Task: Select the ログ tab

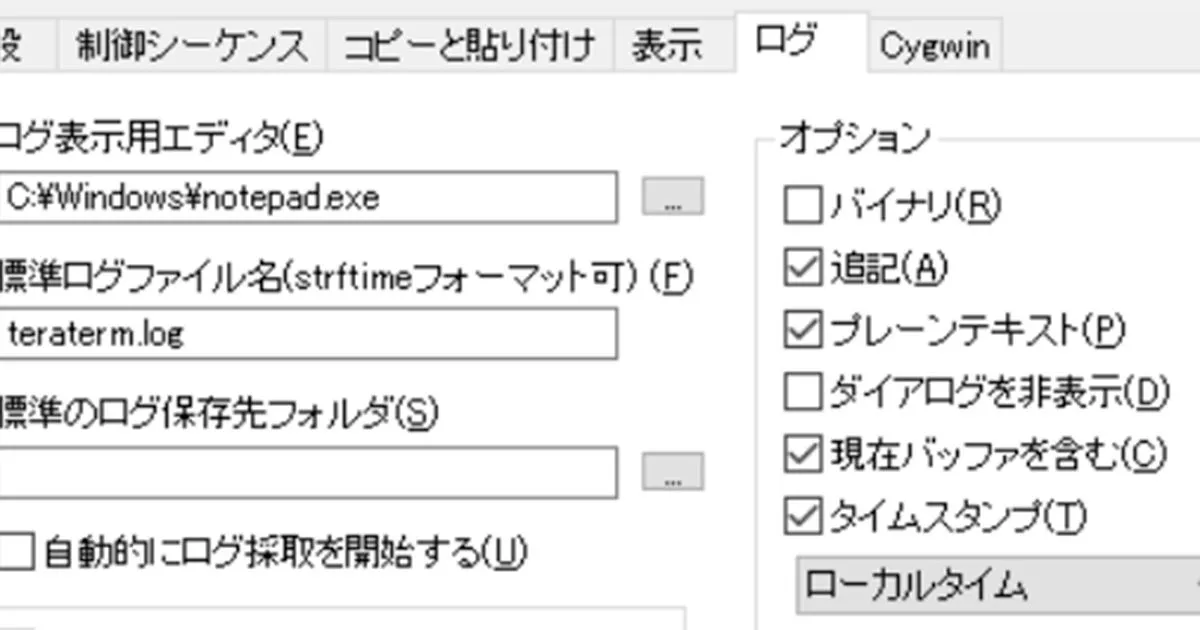Action: point(786,42)
